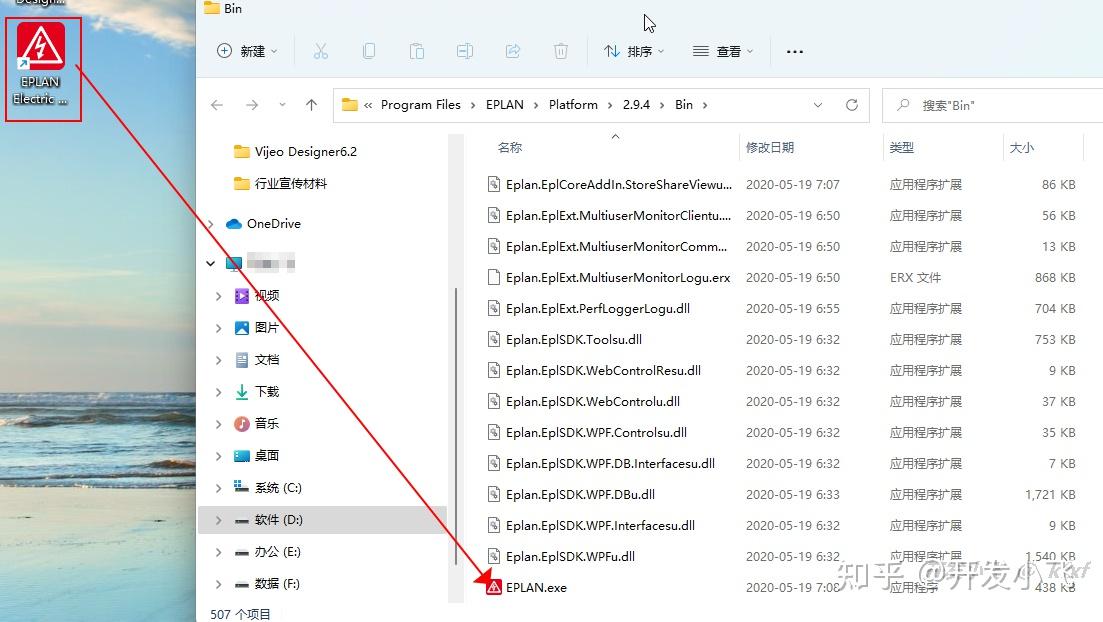Image resolution: width=1103 pixels, height=622 pixels.
Task: Click the Rename icon in toolbar
Action: (464, 51)
